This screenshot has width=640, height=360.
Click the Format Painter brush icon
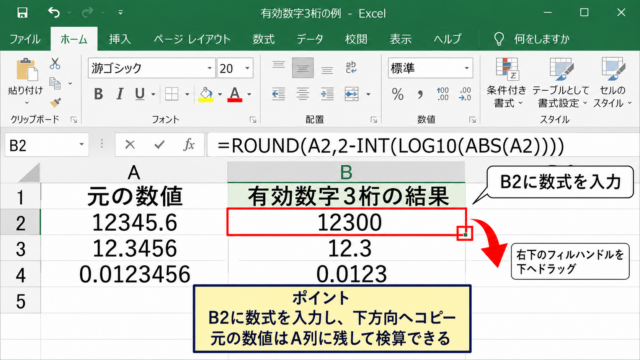55,102
